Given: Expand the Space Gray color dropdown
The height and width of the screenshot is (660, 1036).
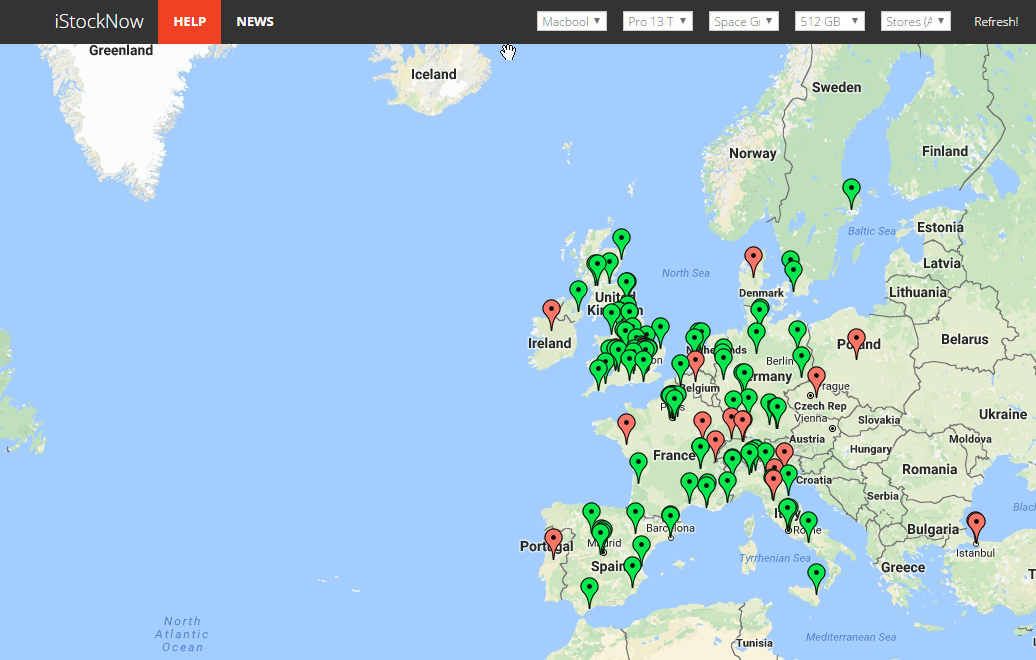Looking at the screenshot, I should 743,21.
